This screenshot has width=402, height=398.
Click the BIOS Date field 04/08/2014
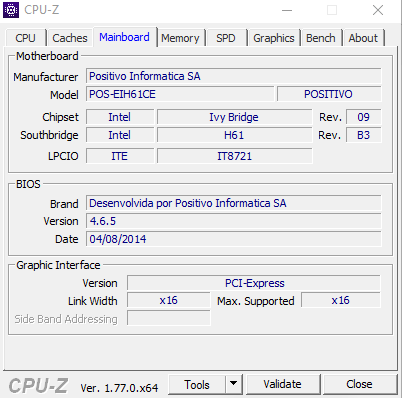click(233, 239)
